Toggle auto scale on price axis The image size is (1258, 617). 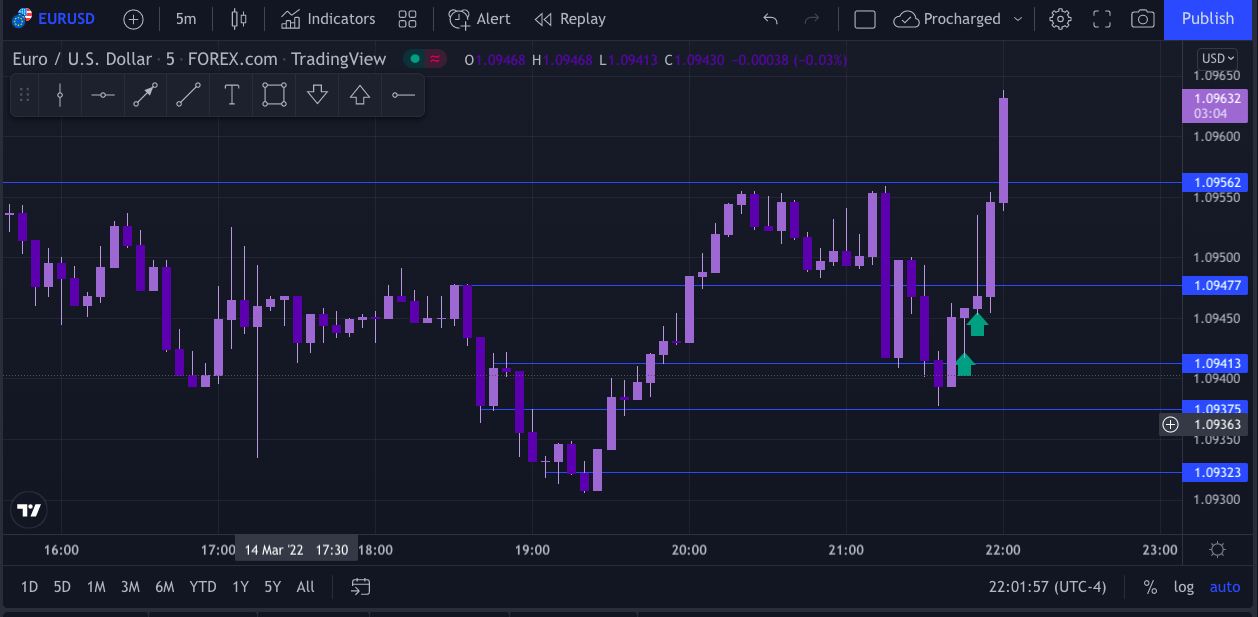1225,587
